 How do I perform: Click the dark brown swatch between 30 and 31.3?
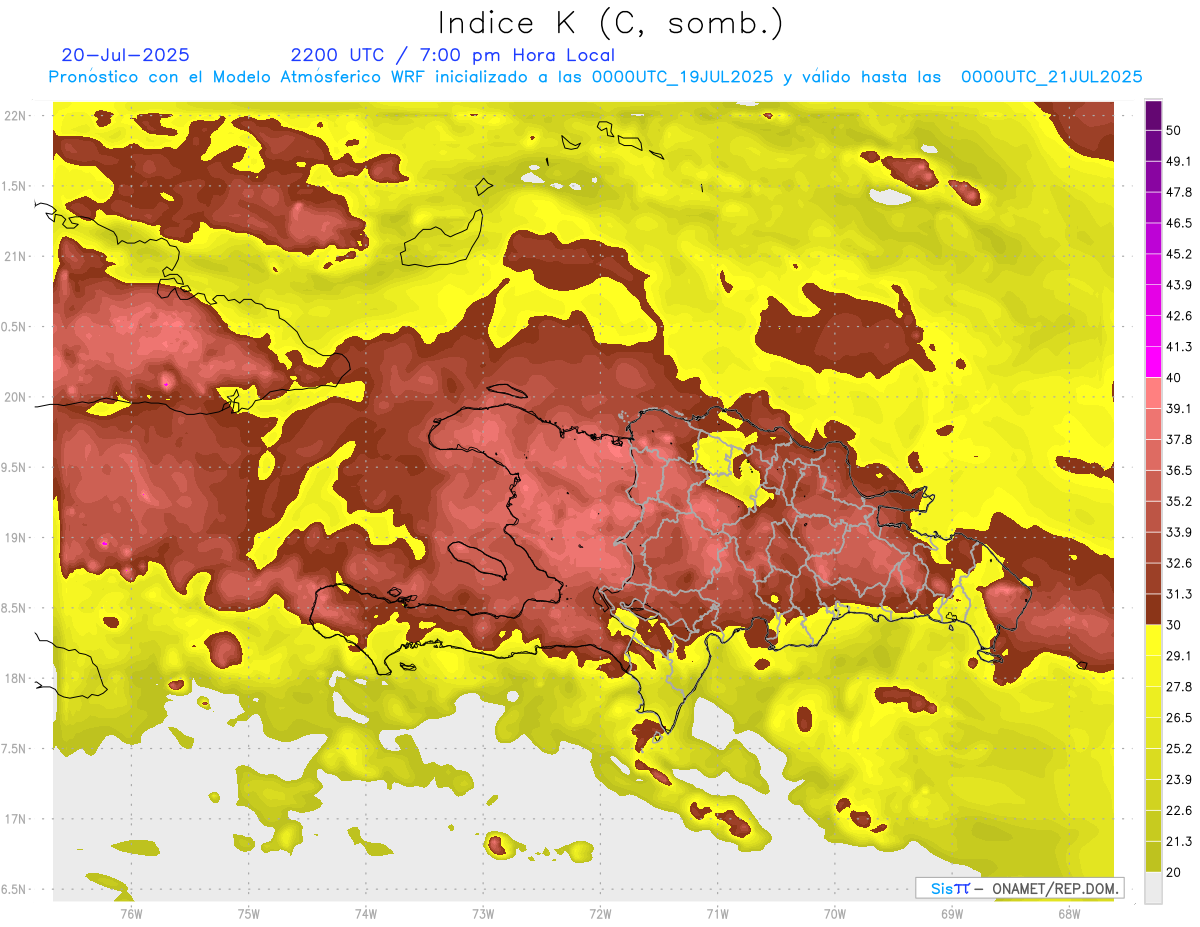(1153, 610)
